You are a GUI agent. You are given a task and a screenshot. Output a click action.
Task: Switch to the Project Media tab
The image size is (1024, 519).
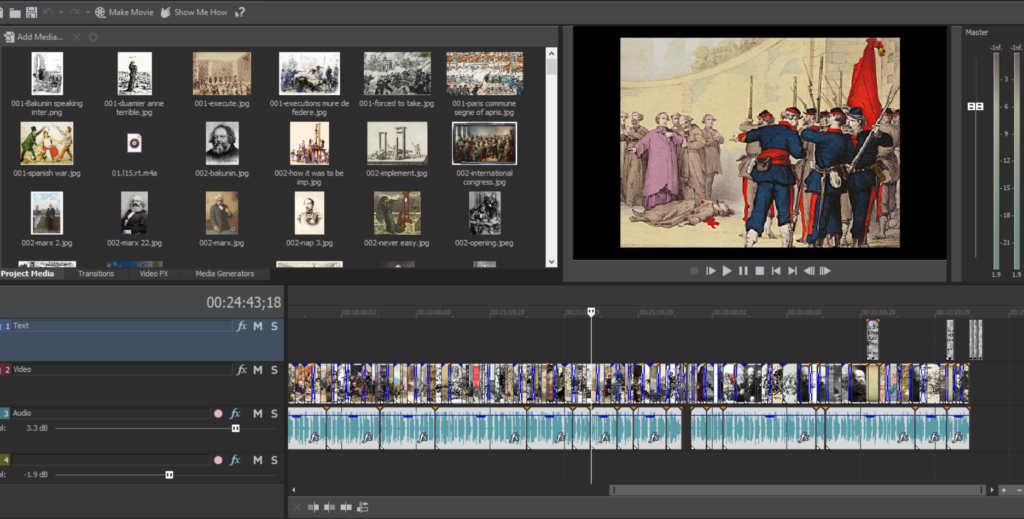(27, 274)
